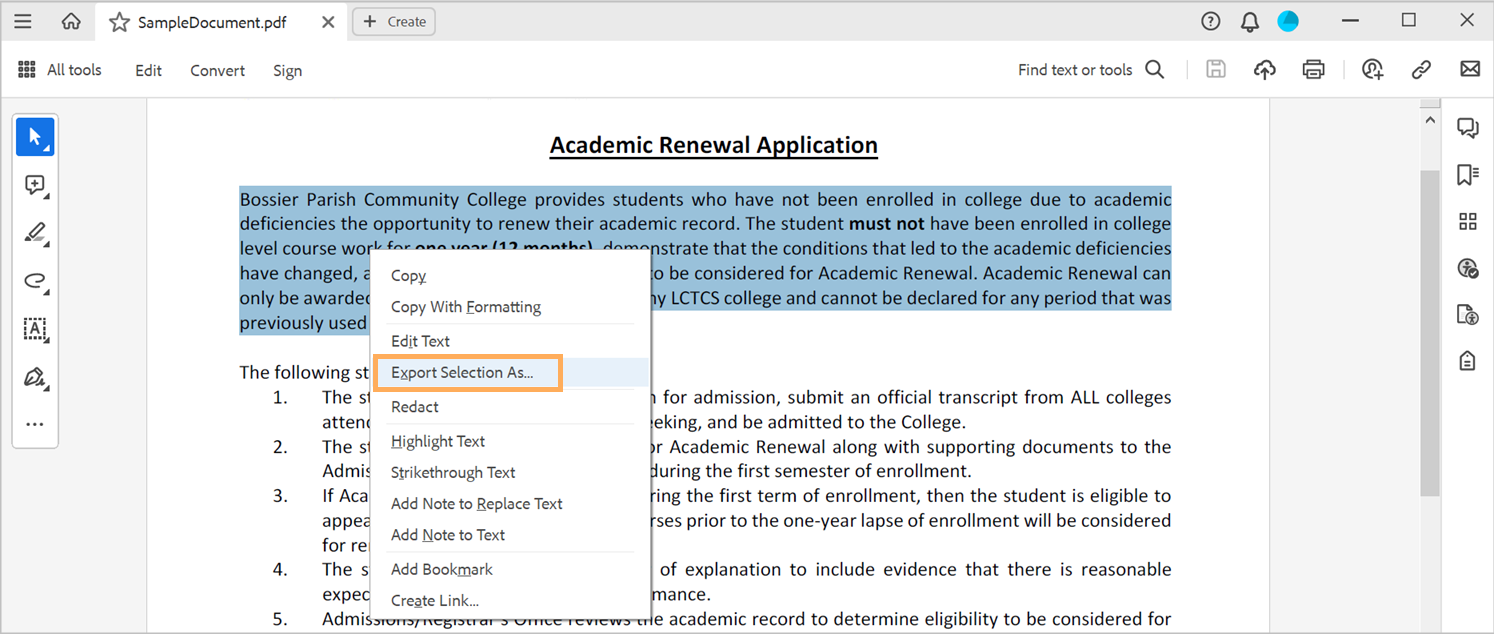Open the bookmarks panel icon
This screenshot has height=634, width=1494.
tap(1467, 175)
